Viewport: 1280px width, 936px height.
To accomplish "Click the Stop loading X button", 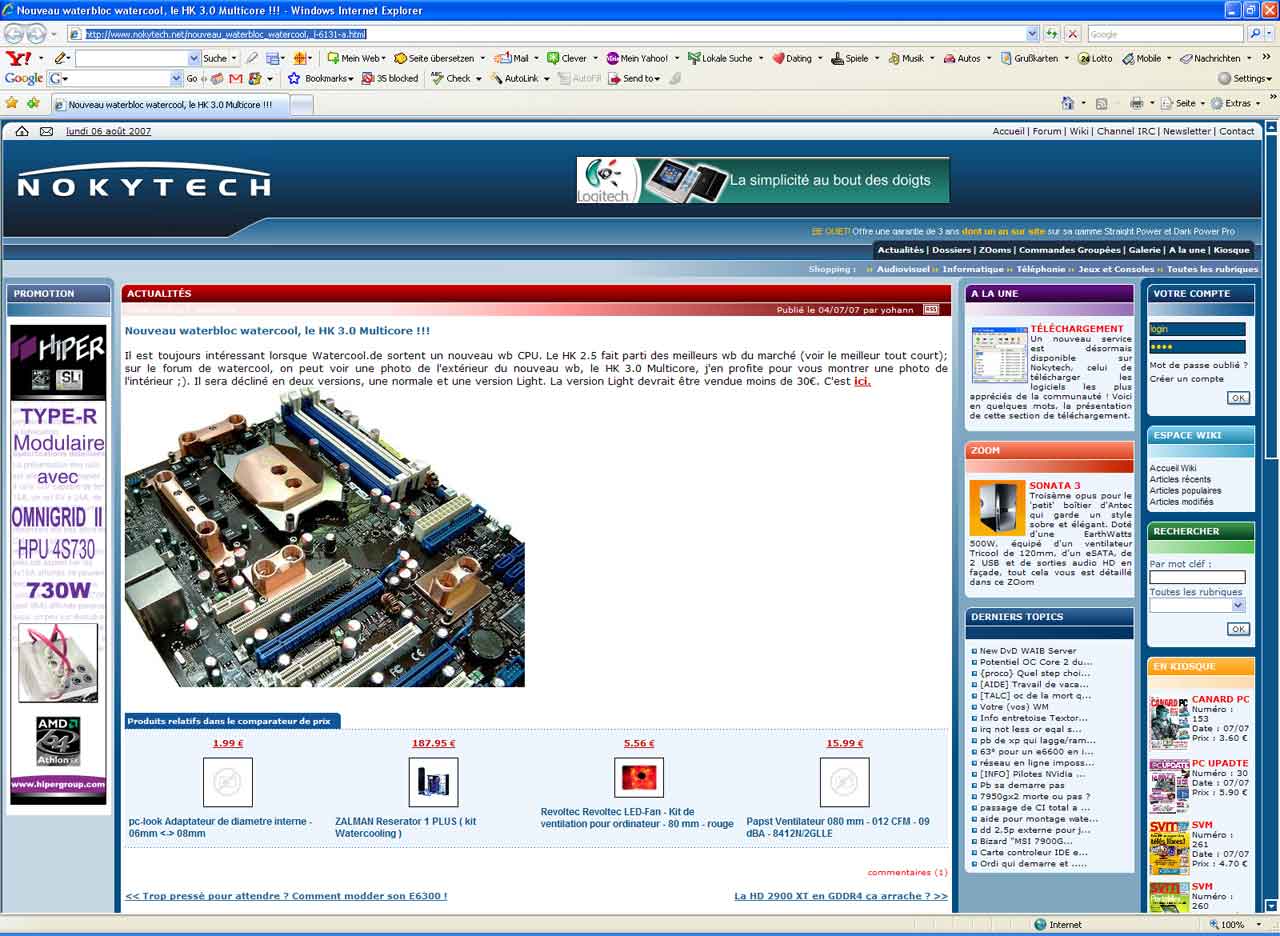I will (1073, 33).
